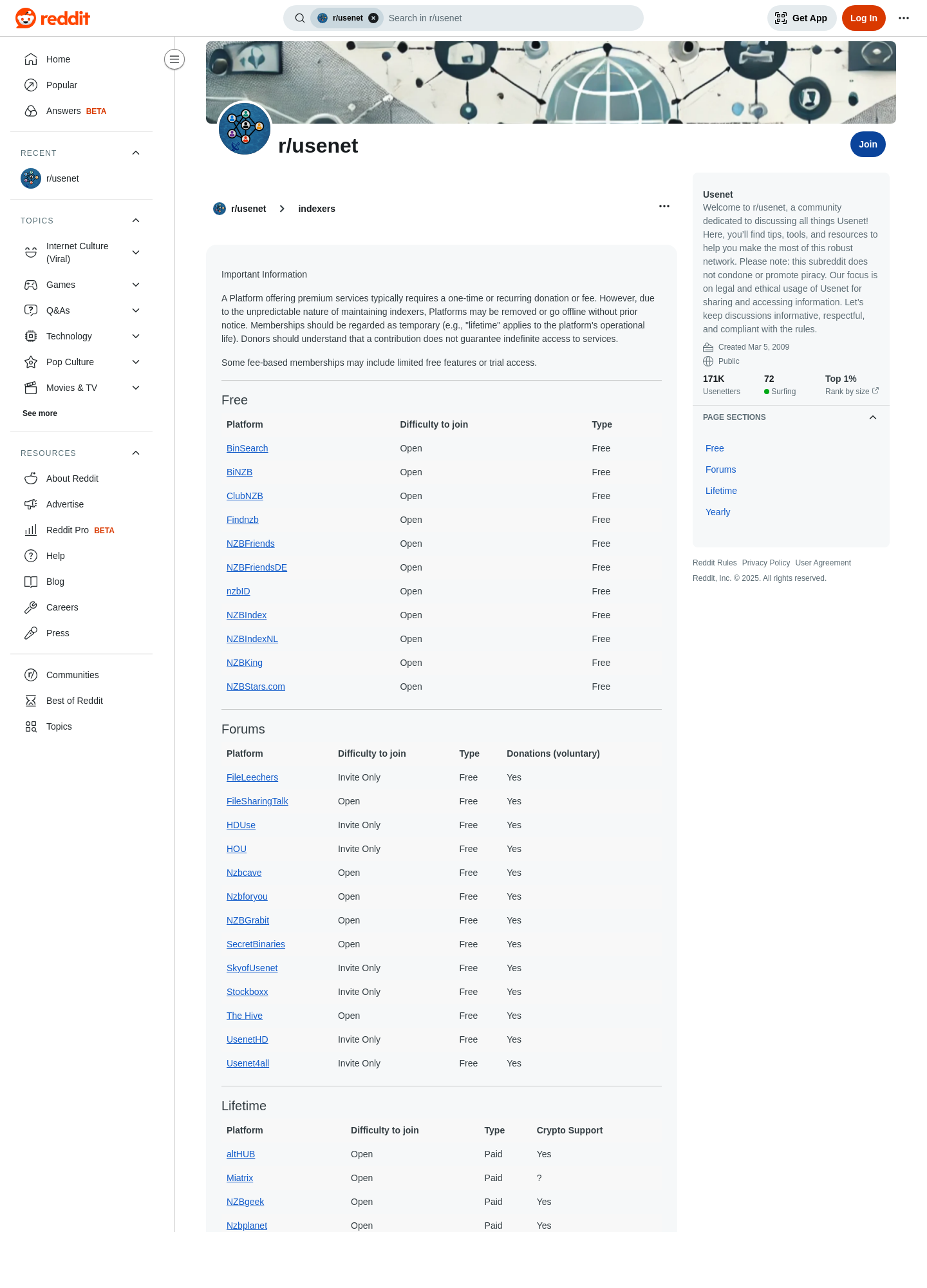The height and width of the screenshot is (1288, 927).
Task: Open the top-right more options menu
Action: tap(904, 18)
